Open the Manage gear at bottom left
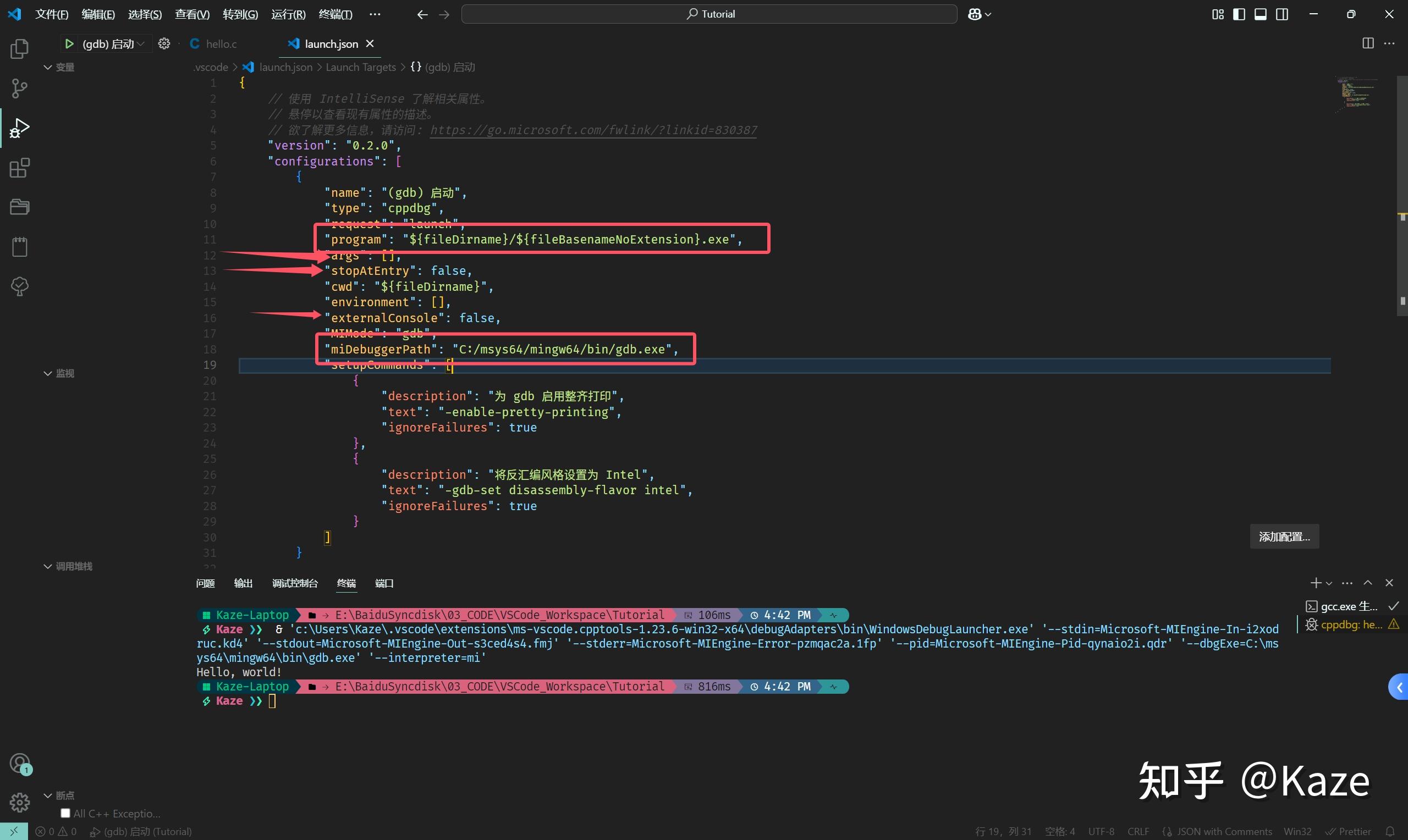This screenshot has height=840, width=1408. coord(19,802)
